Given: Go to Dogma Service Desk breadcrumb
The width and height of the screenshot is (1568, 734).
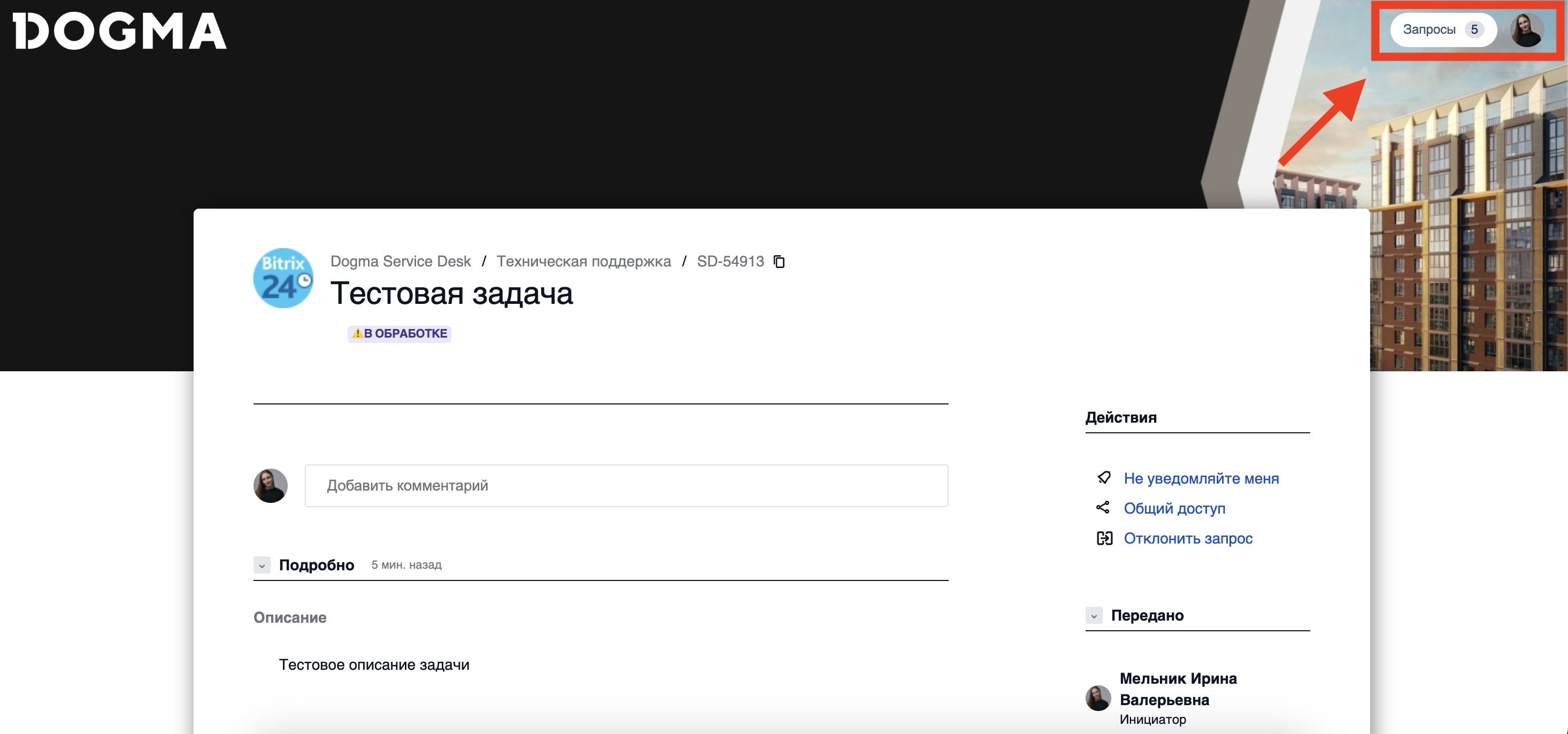Looking at the screenshot, I should click(x=400, y=261).
